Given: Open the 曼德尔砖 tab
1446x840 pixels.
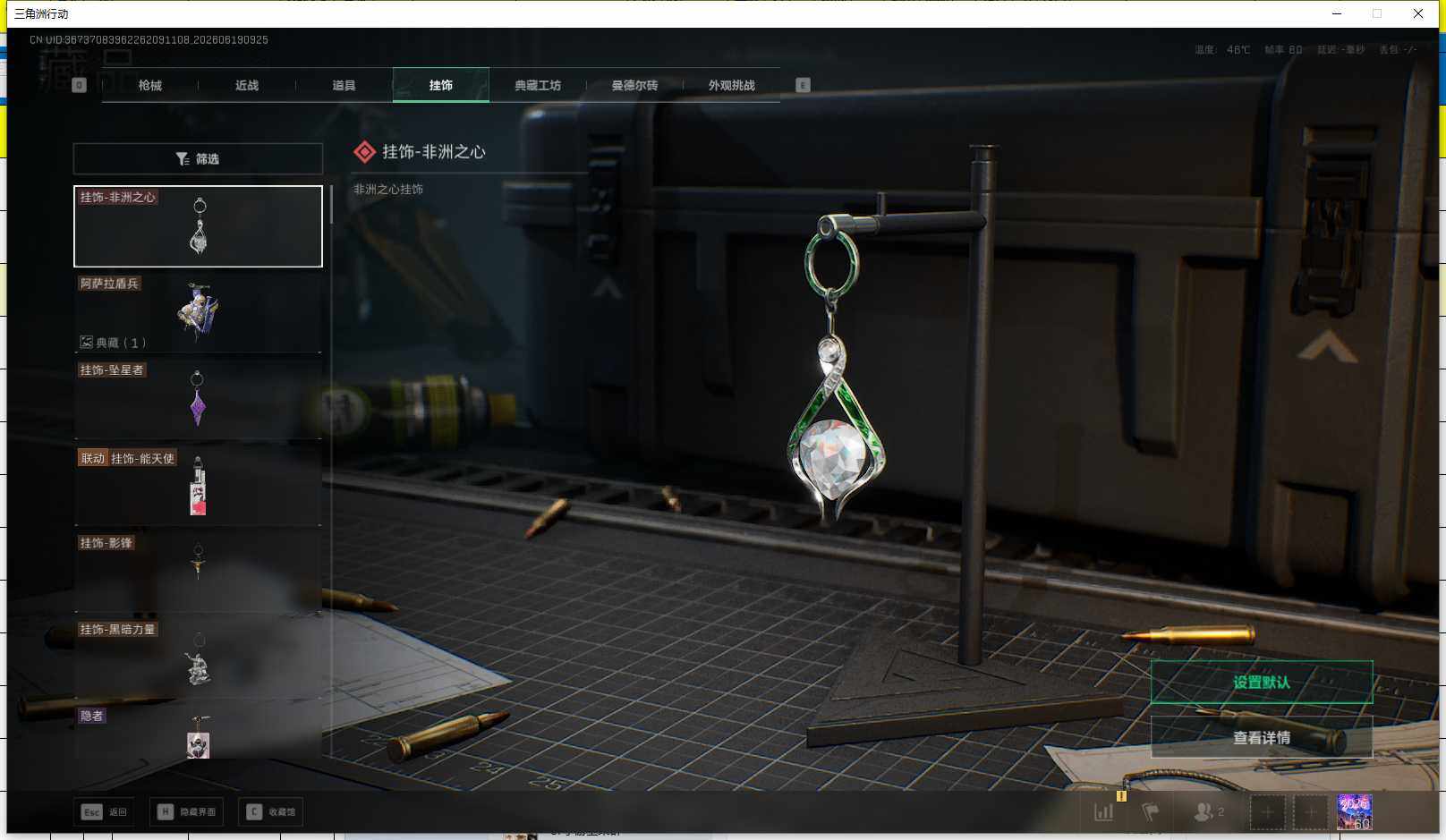Looking at the screenshot, I should click(x=634, y=85).
